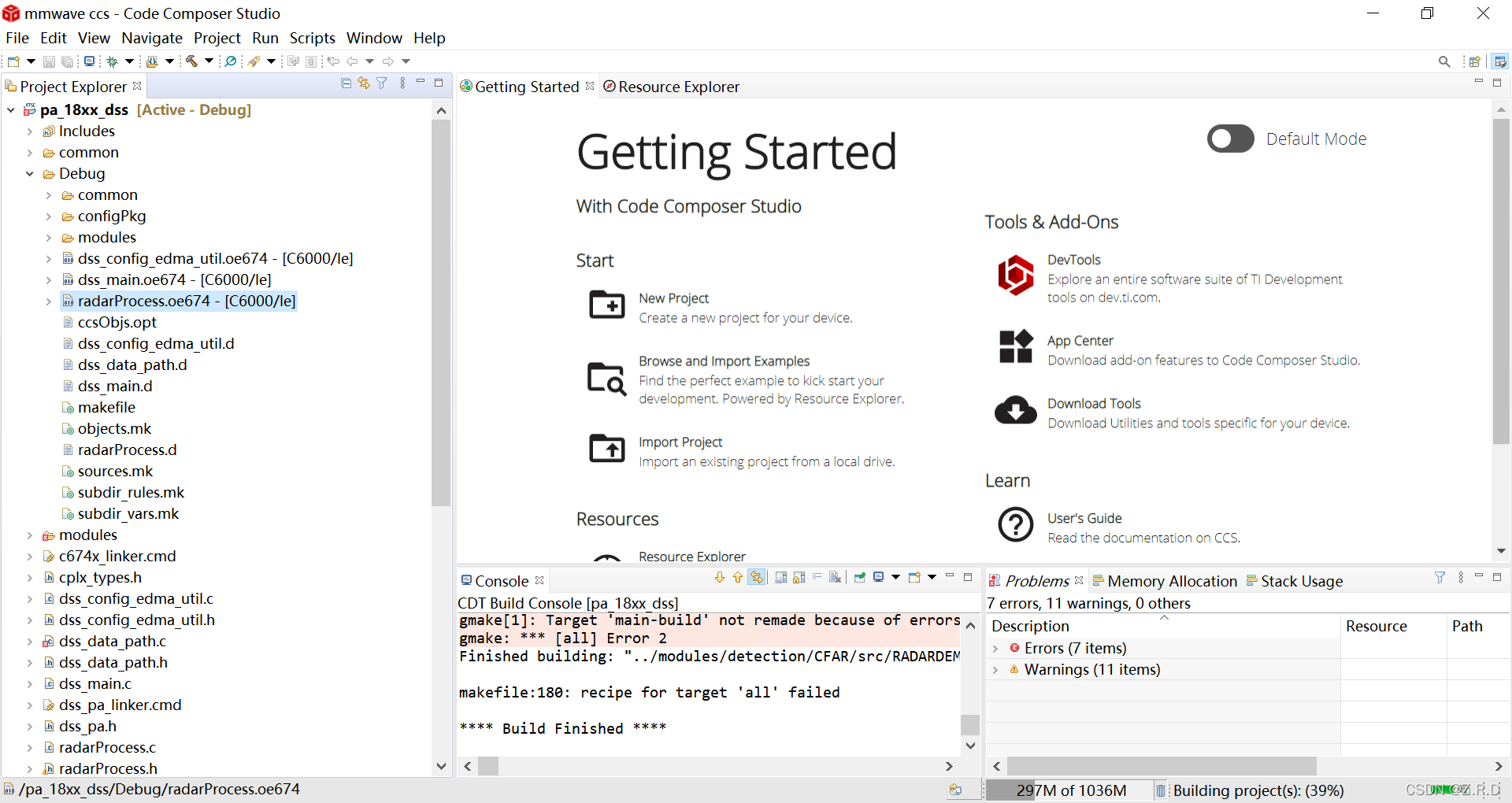Expand radarProcess.oe674 tree item

click(49, 302)
